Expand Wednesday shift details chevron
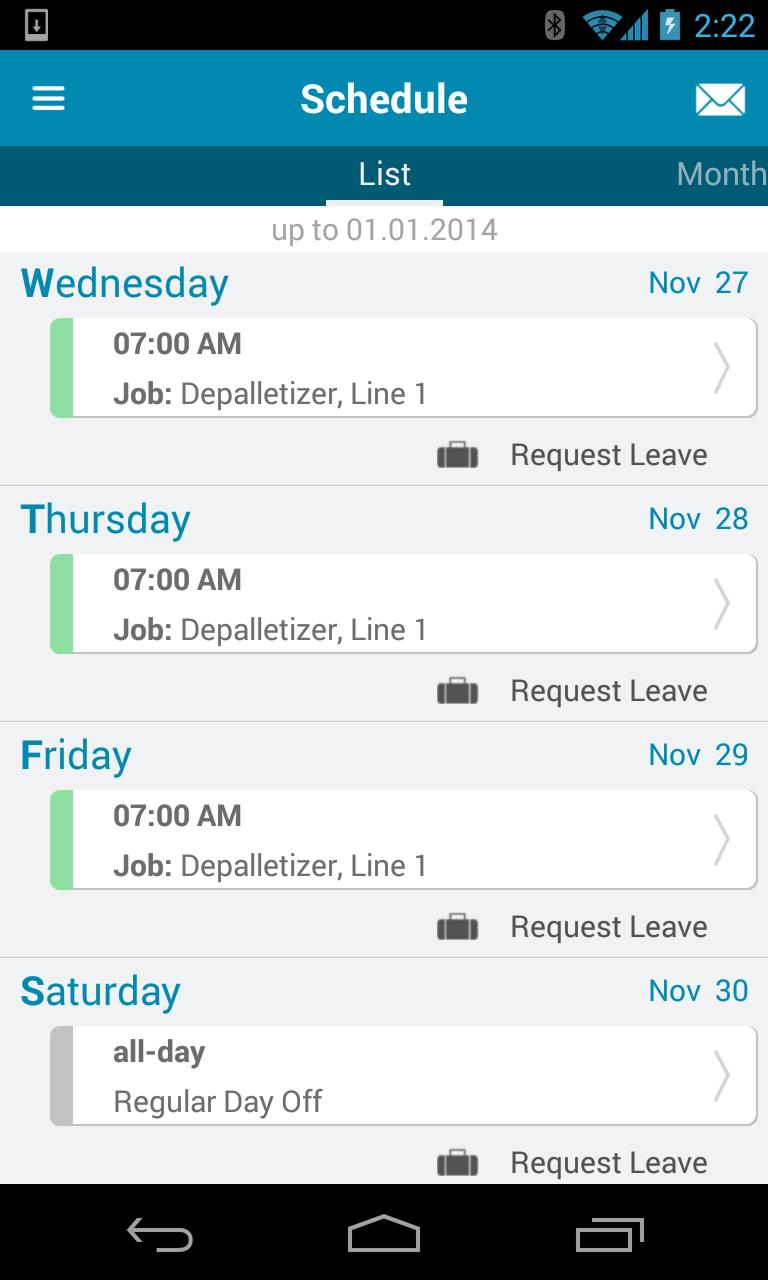Screen dimensions: 768x1280 (x=721, y=368)
